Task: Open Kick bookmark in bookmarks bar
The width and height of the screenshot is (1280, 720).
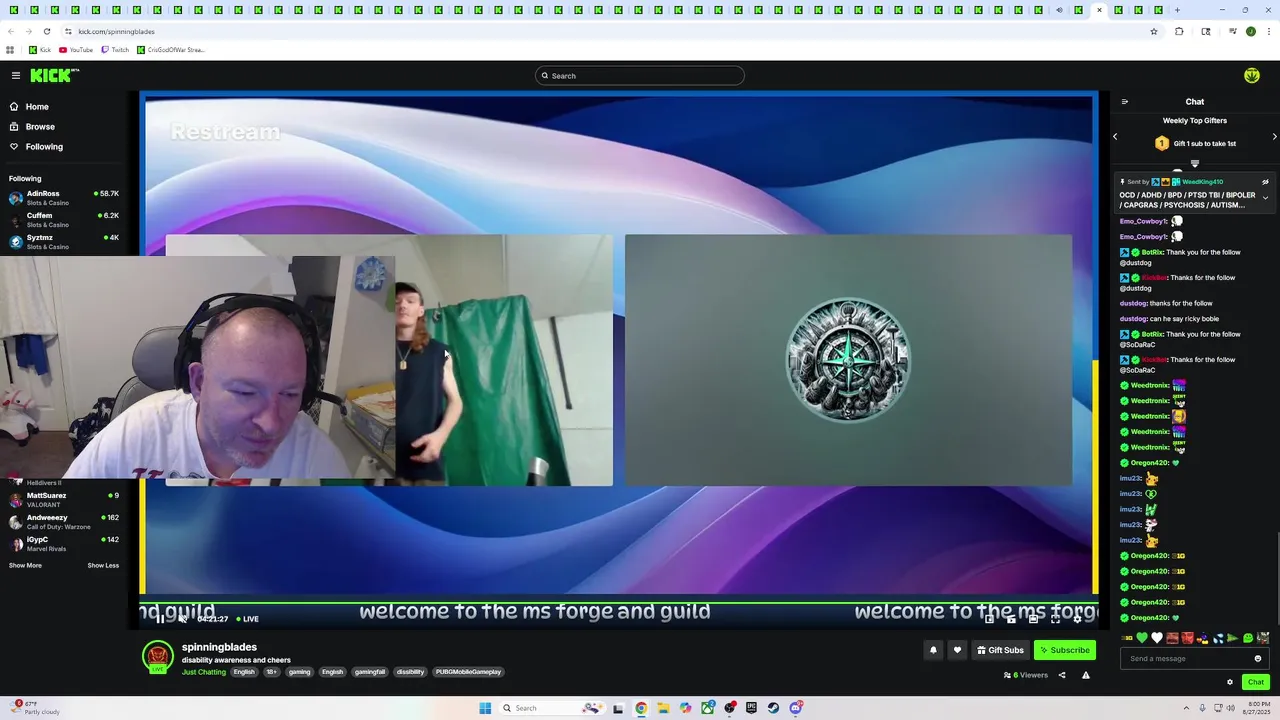Action: click(40, 50)
